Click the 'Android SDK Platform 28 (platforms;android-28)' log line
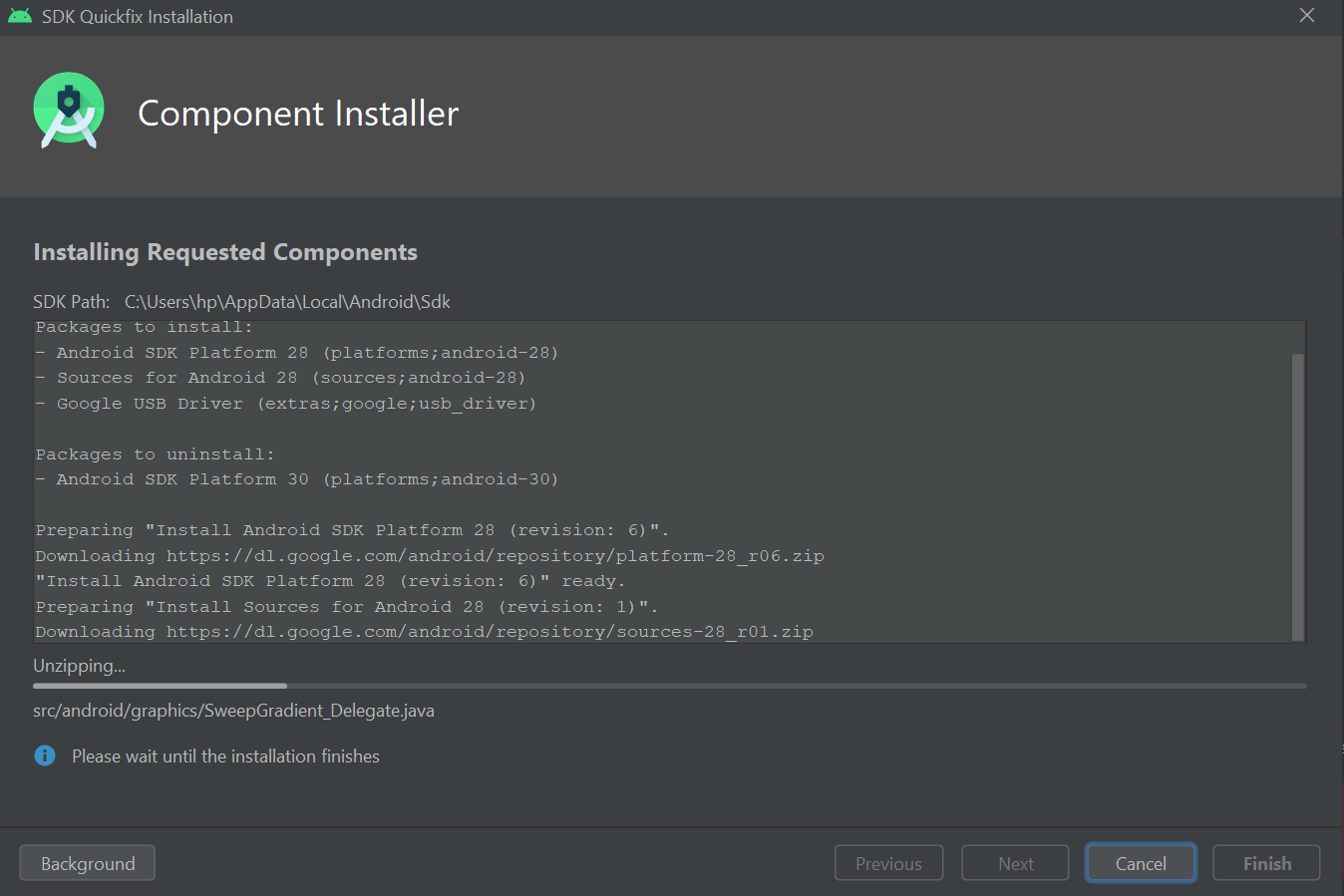The height and width of the screenshot is (896, 1344). coord(297,353)
